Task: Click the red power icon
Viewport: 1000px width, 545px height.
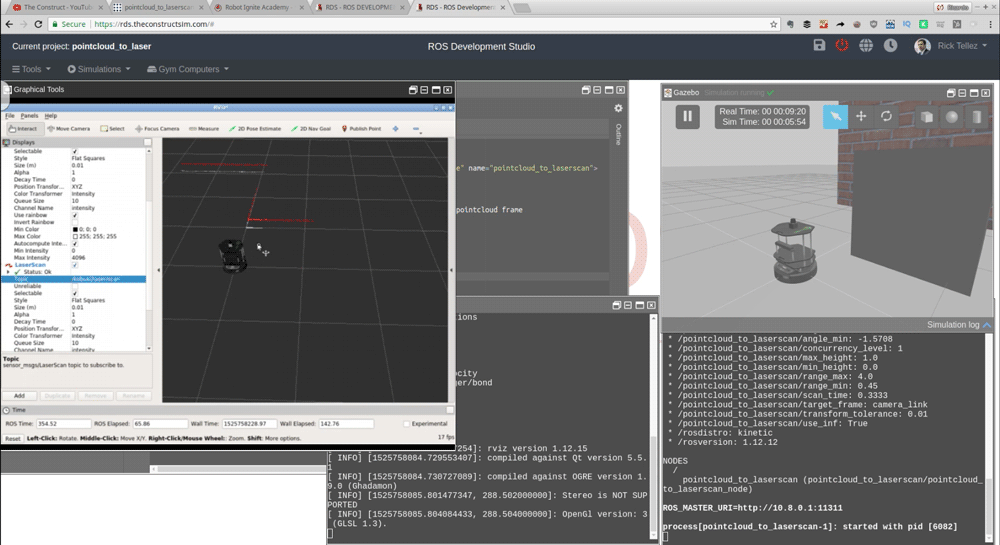Action: point(842,45)
